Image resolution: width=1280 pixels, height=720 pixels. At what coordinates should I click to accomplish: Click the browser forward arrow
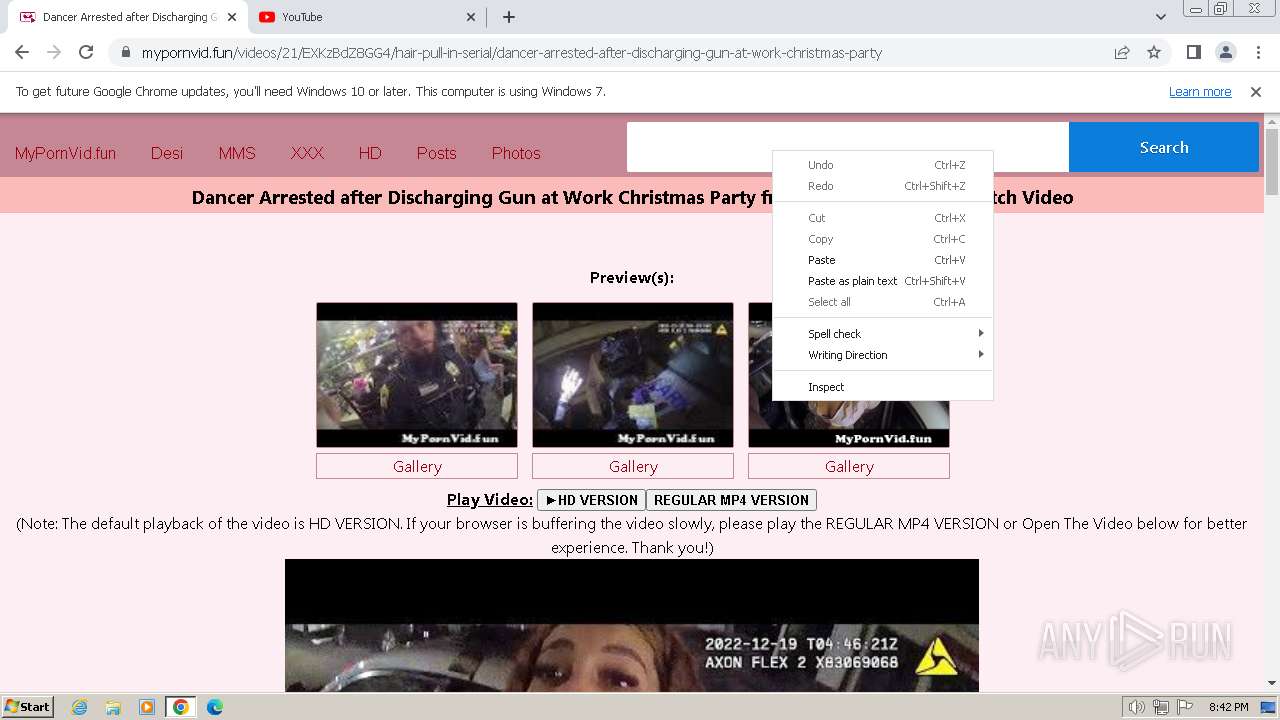point(54,52)
